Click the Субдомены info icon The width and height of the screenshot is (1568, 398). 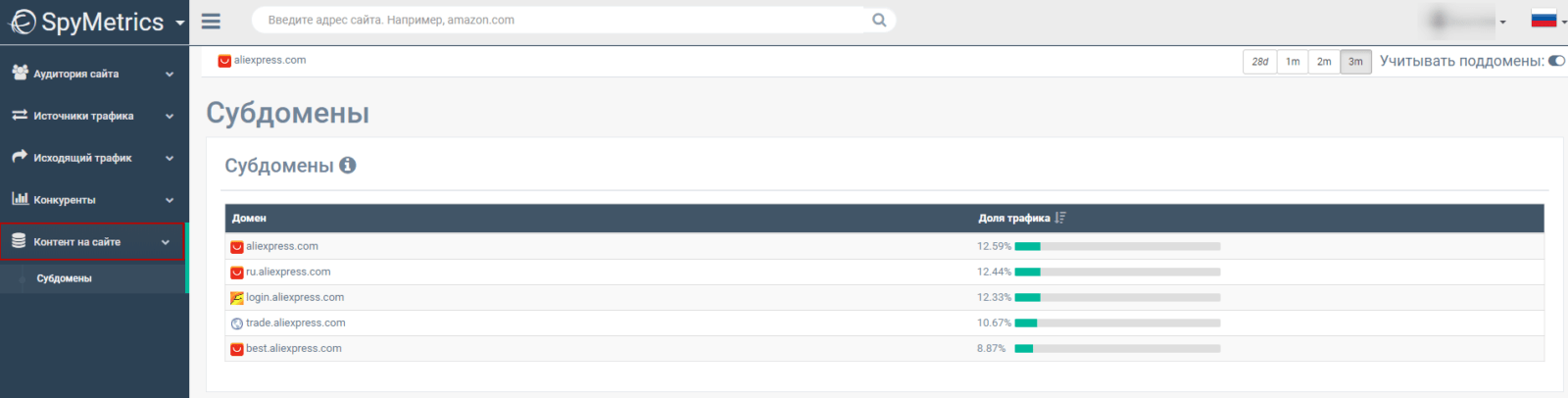pyautogui.click(x=348, y=166)
